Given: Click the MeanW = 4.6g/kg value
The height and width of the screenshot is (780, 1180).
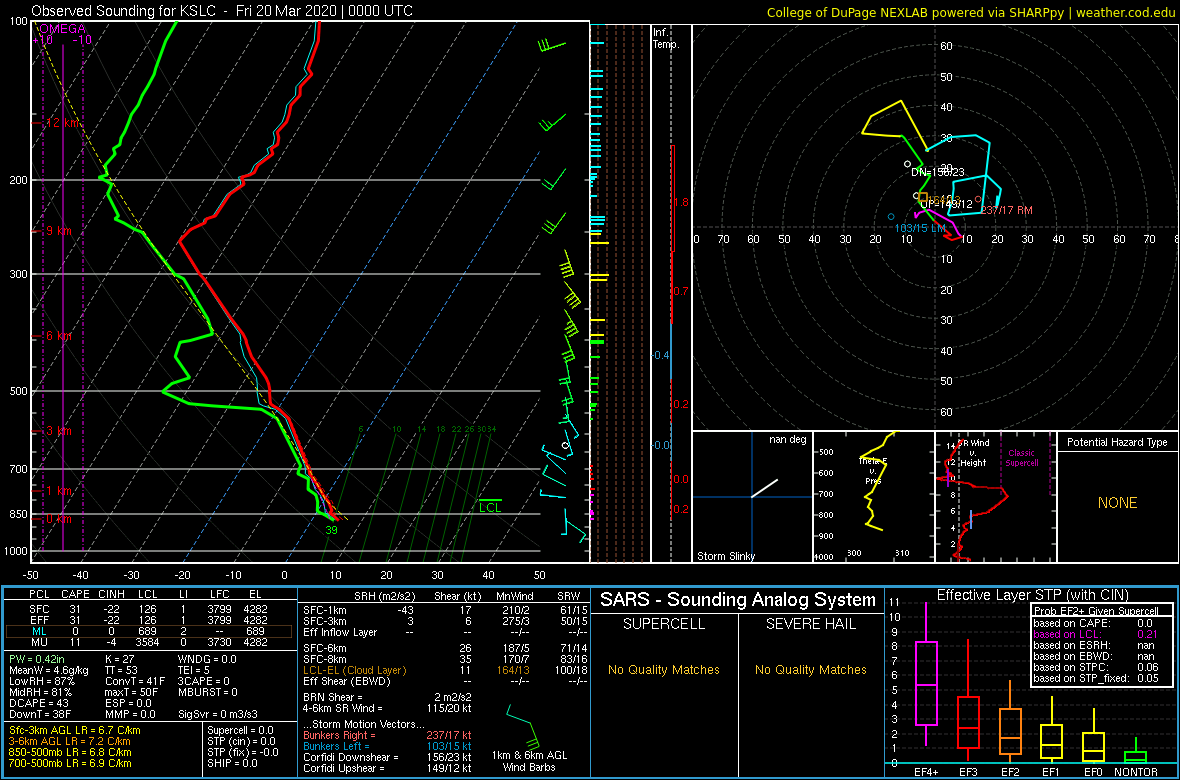Looking at the screenshot, I should point(47,669).
